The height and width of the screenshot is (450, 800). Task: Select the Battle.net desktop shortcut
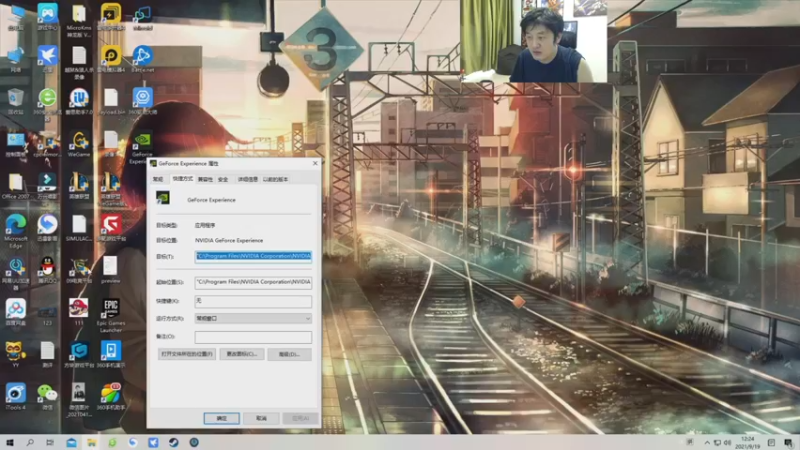[x=142, y=59]
